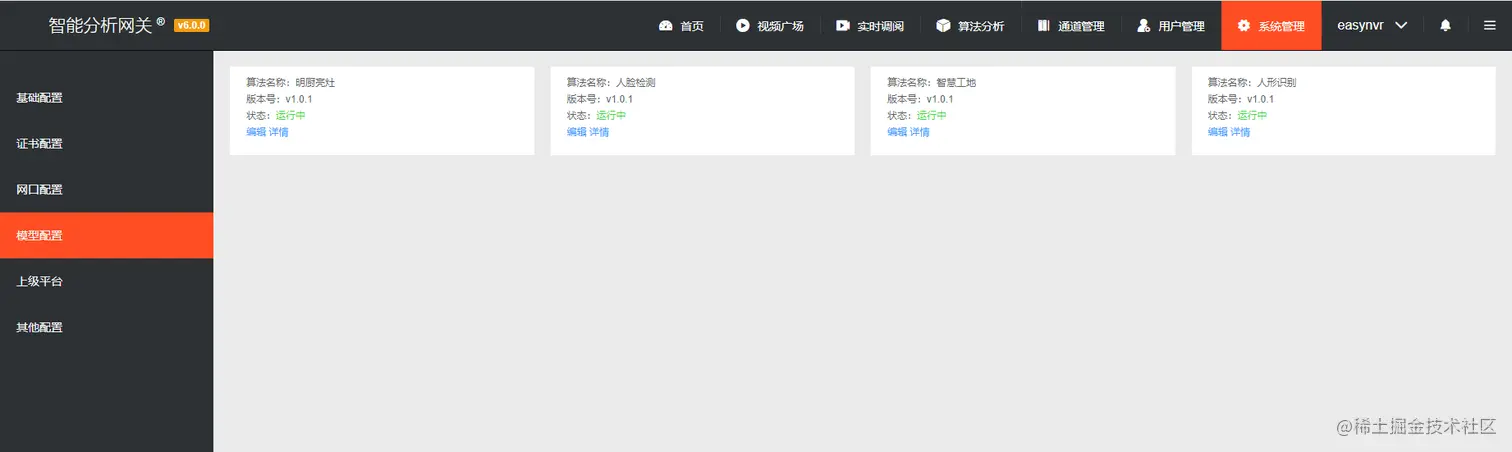
Task: Click 运行中 status on 明厨亮灶 card
Action: point(290,116)
